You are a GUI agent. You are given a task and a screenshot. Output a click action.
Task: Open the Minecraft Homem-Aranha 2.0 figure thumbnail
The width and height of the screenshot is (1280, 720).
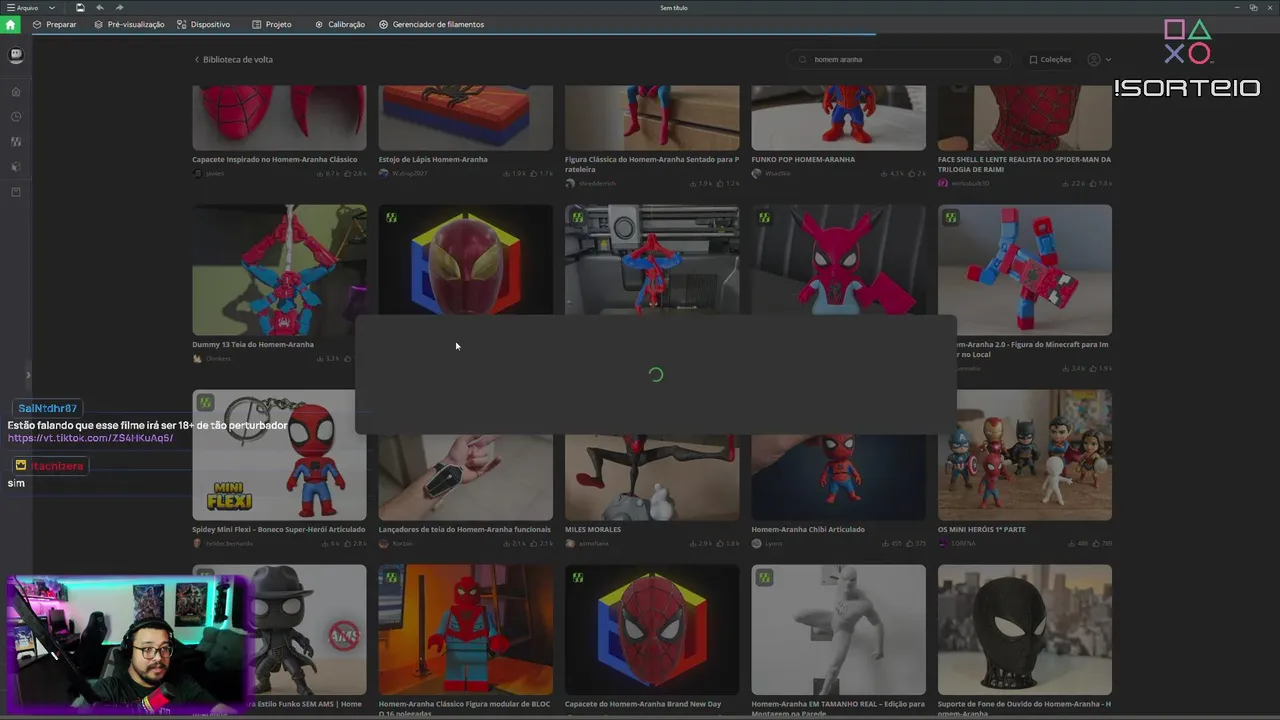coord(1025,270)
